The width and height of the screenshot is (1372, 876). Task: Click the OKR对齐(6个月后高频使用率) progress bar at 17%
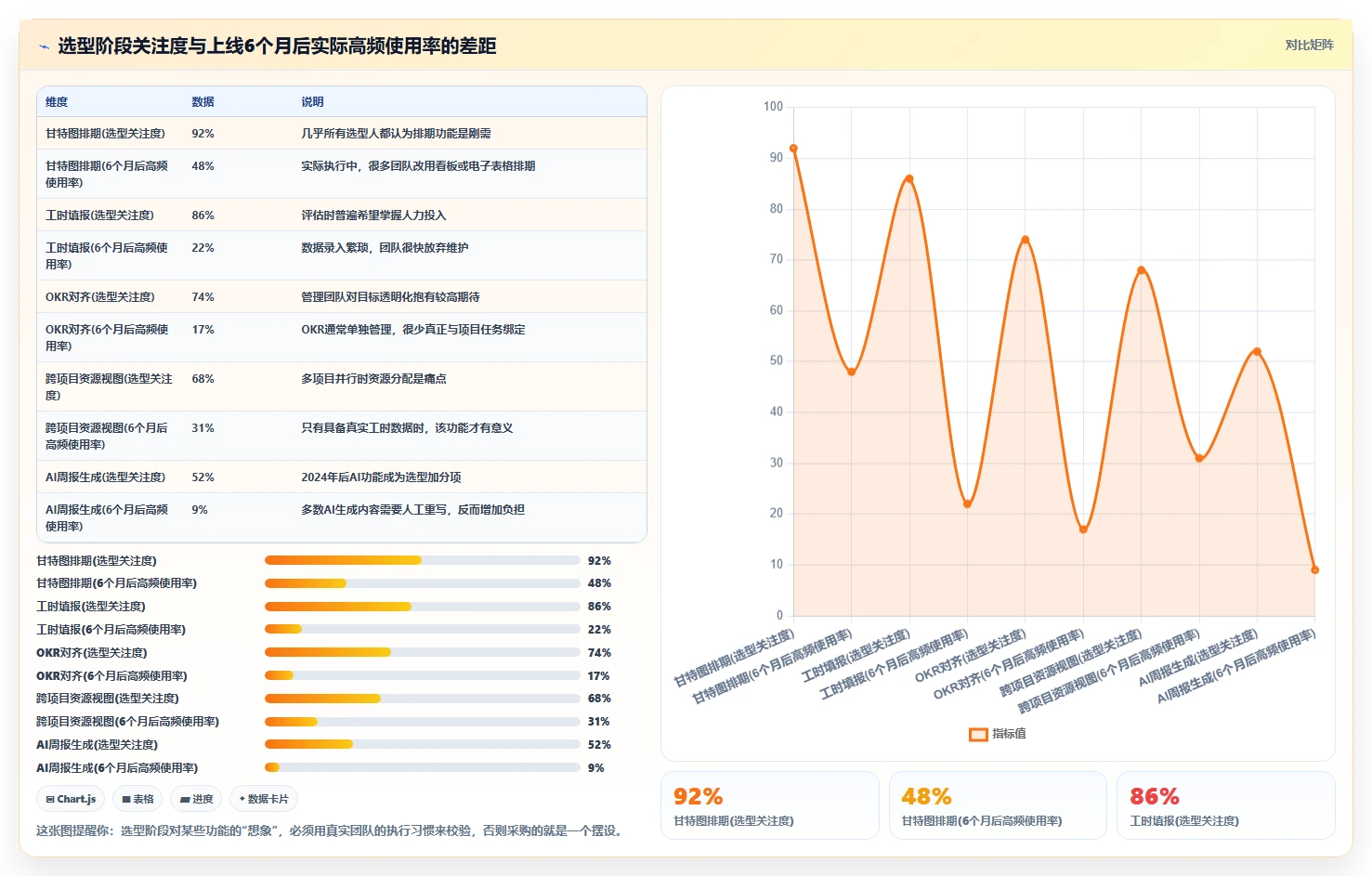423,675
